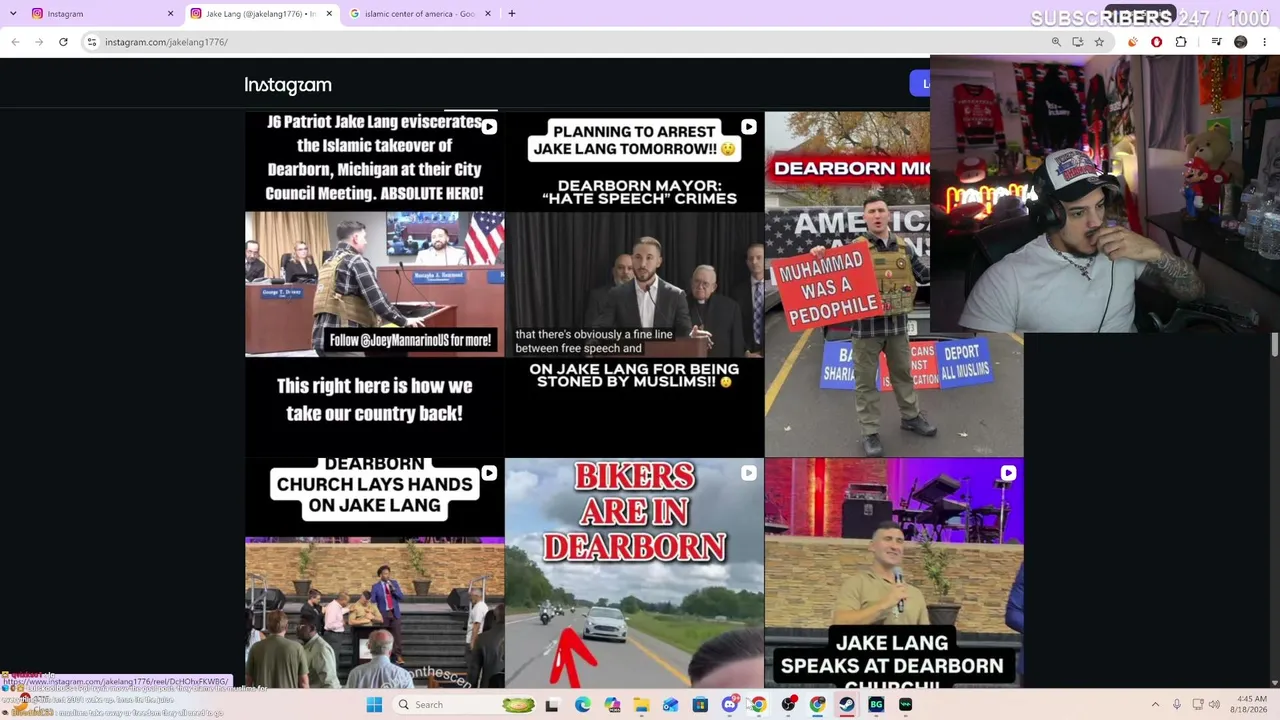
Task: Select the Jake Lang Instagram tab
Action: [262, 14]
